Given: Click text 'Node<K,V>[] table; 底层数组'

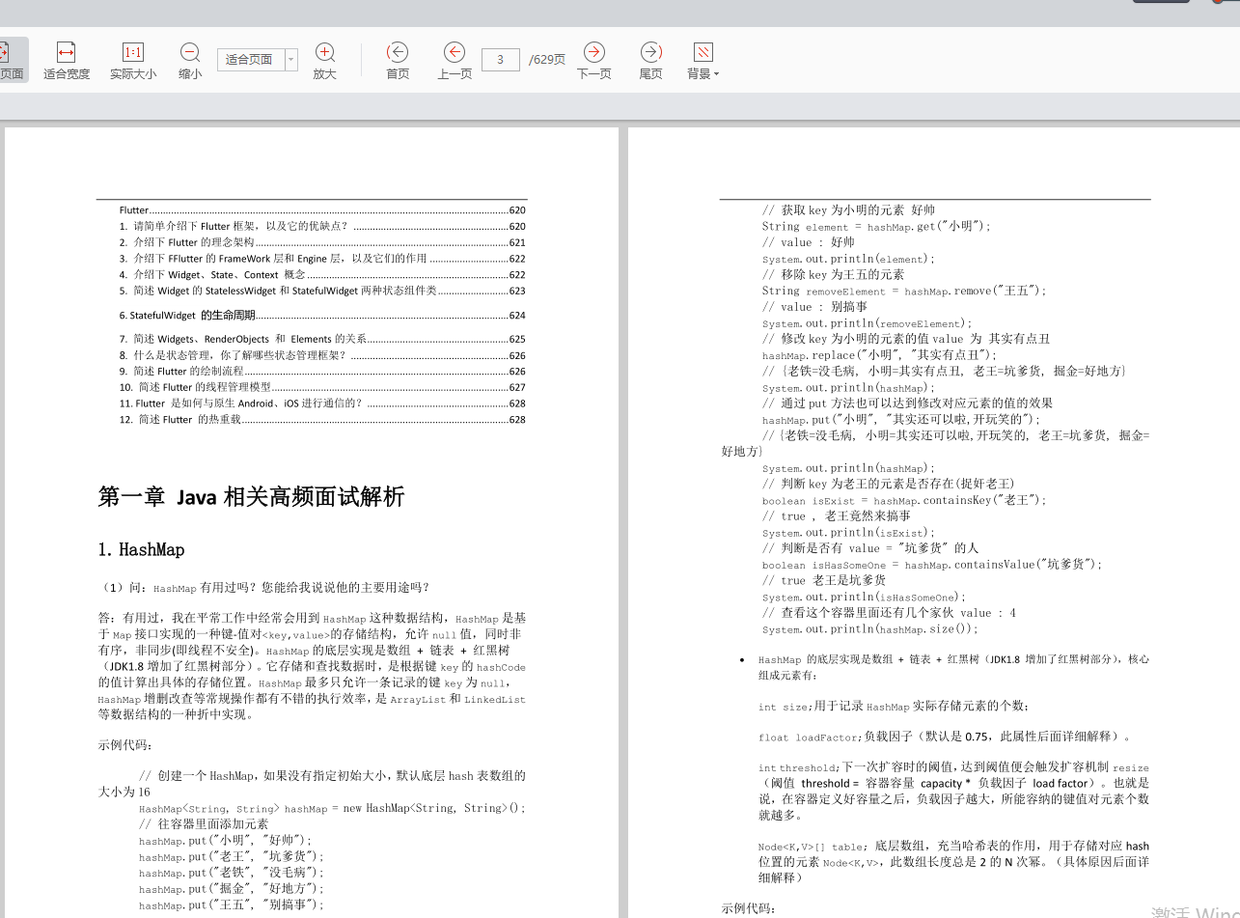Looking at the screenshot, I should (953, 846).
